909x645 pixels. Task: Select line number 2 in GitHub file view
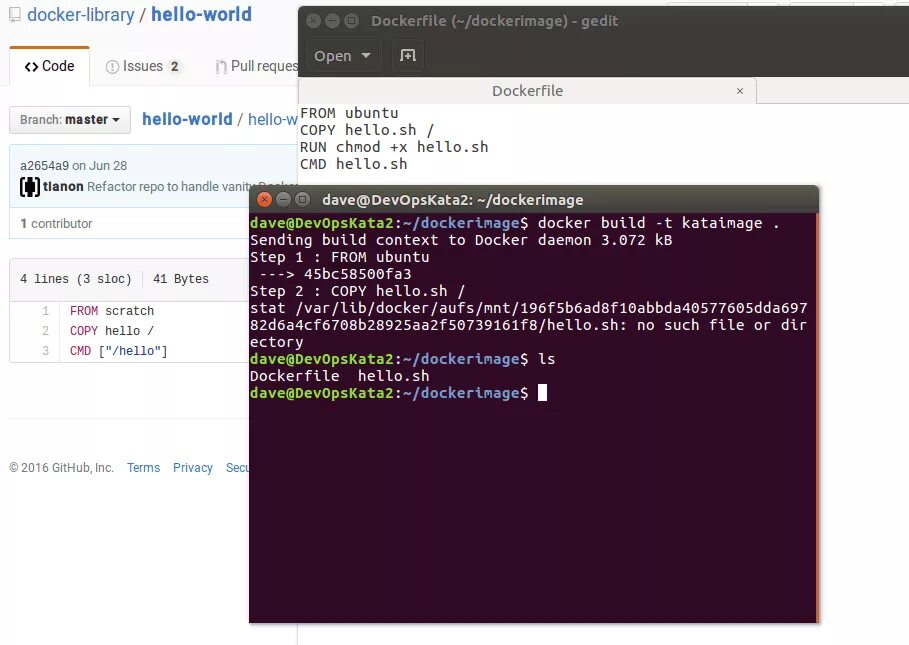[x=46, y=331]
